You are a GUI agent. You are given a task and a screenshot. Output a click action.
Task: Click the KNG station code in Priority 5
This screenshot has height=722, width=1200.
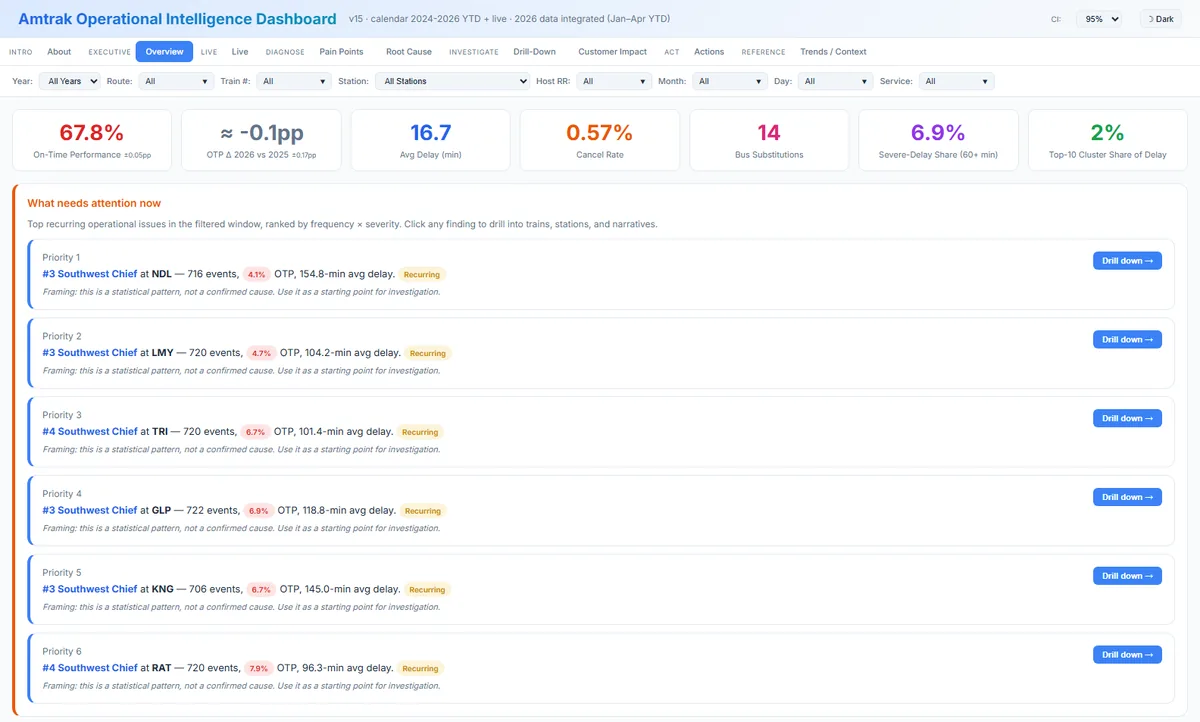coord(163,589)
